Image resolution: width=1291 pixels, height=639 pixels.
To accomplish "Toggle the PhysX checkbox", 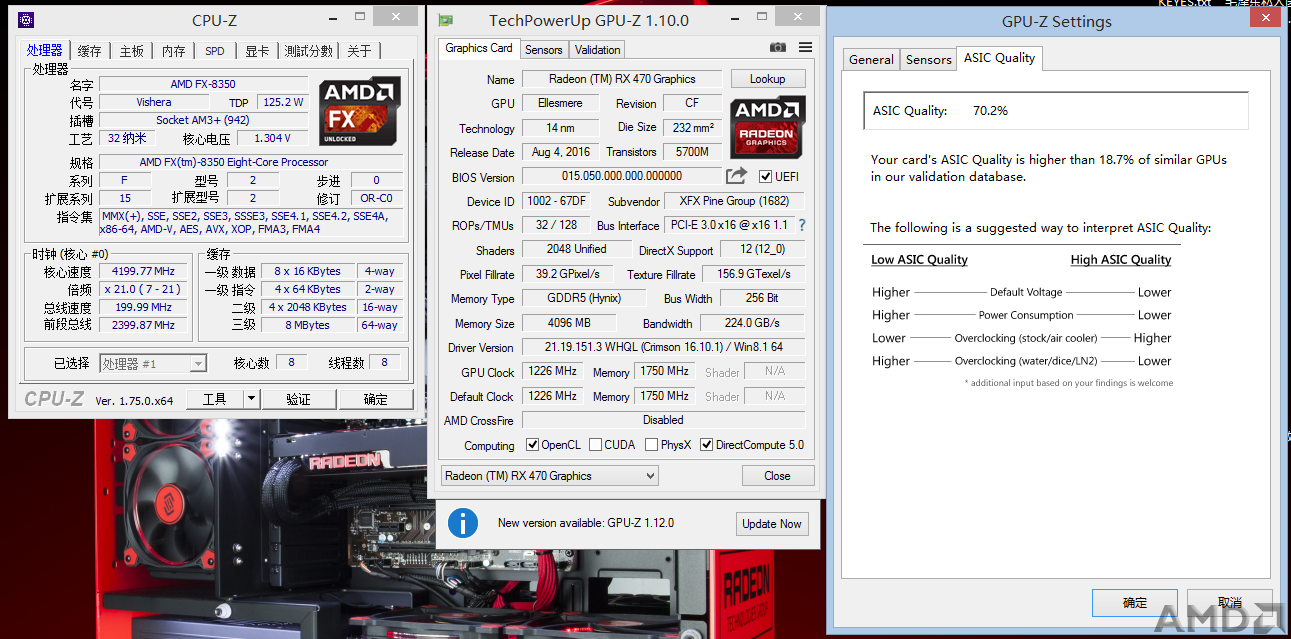I will pos(651,445).
